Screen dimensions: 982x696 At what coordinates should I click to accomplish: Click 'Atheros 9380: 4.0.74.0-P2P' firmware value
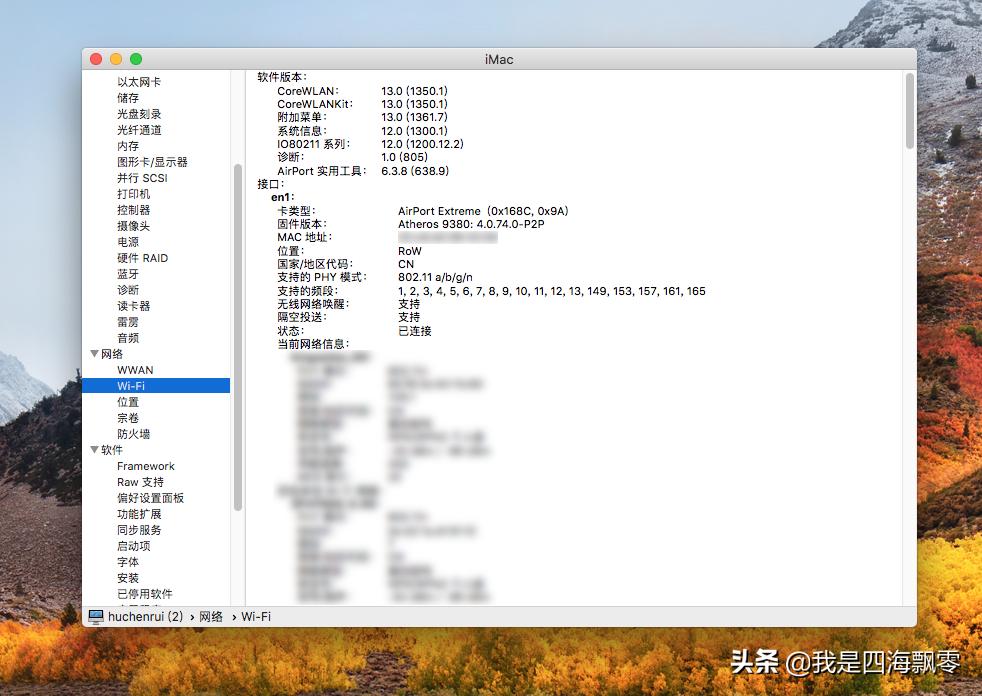[x=471, y=224]
